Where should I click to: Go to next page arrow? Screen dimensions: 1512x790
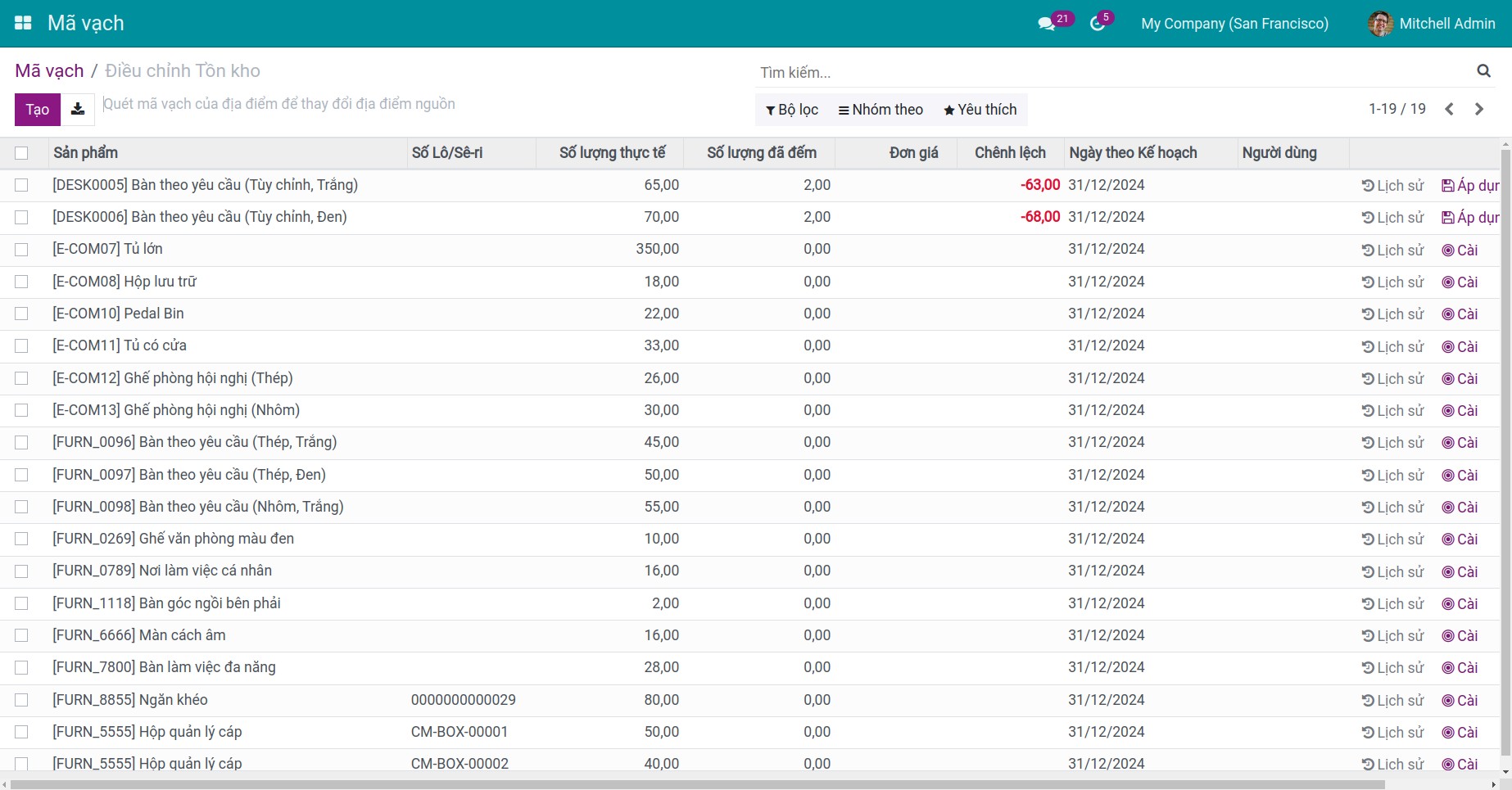[x=1479, y=109]
